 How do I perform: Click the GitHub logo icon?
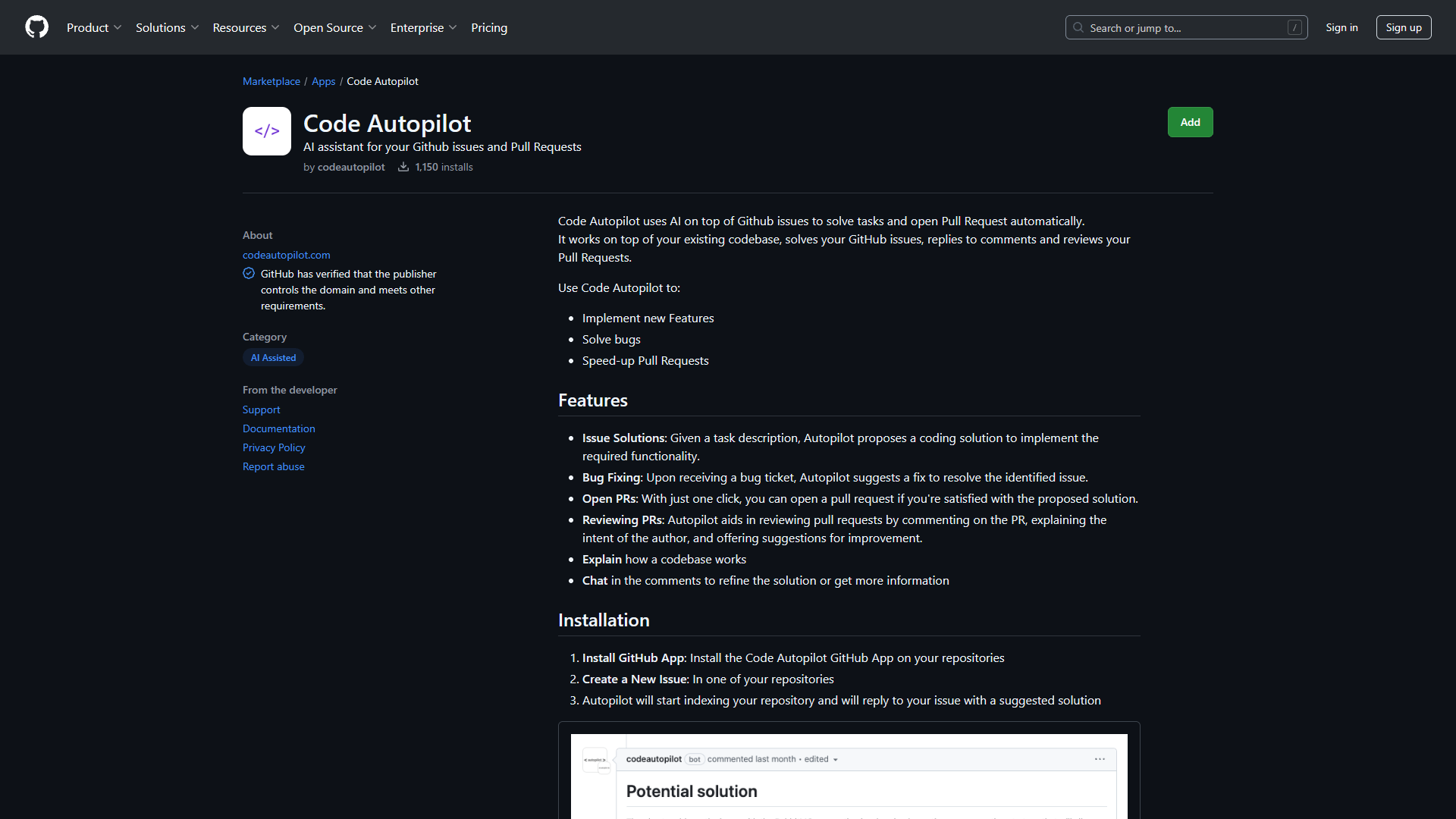[36, 27]
